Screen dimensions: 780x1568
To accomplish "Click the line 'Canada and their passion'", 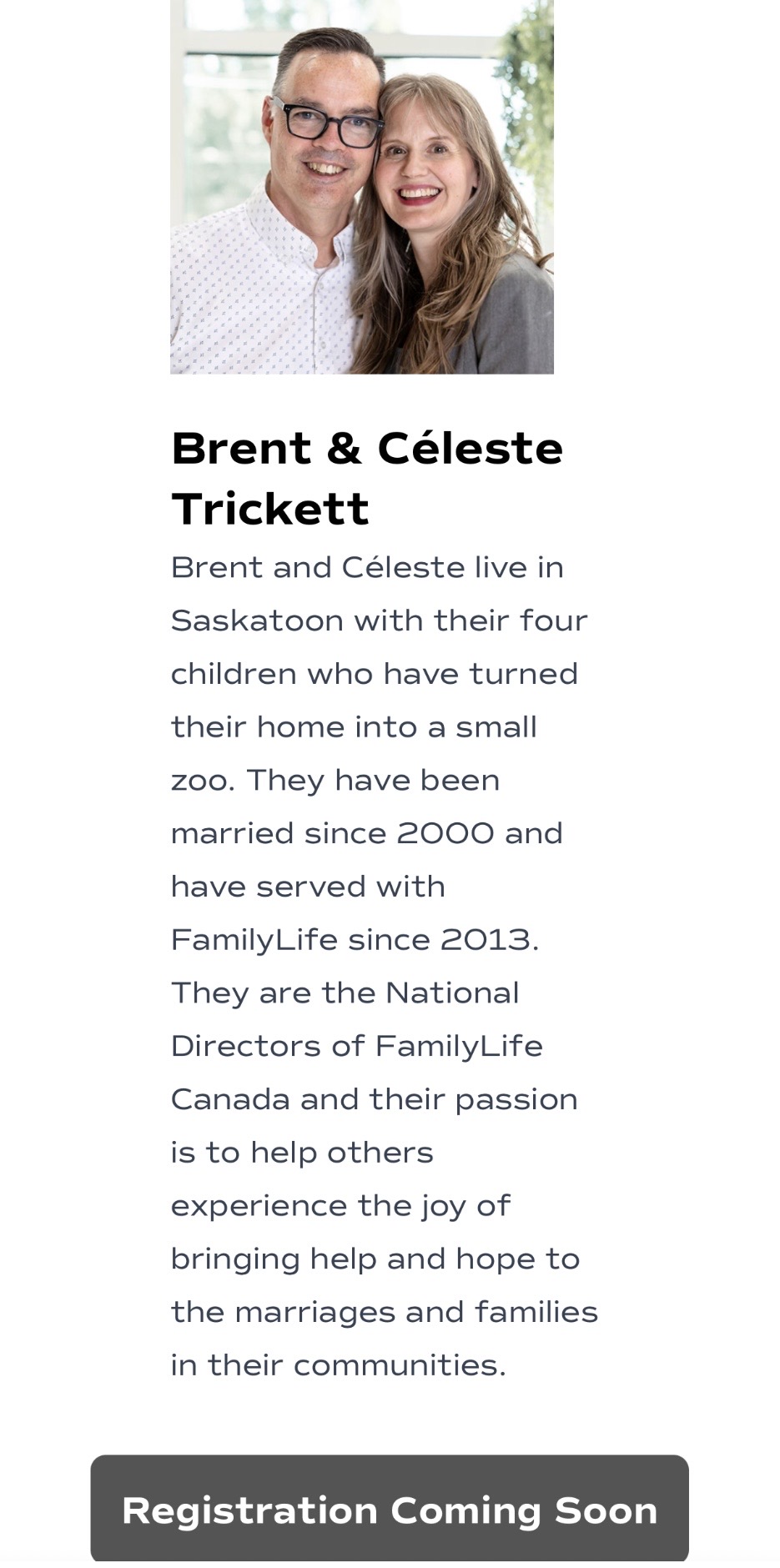I will click(x=374, y=1099).
